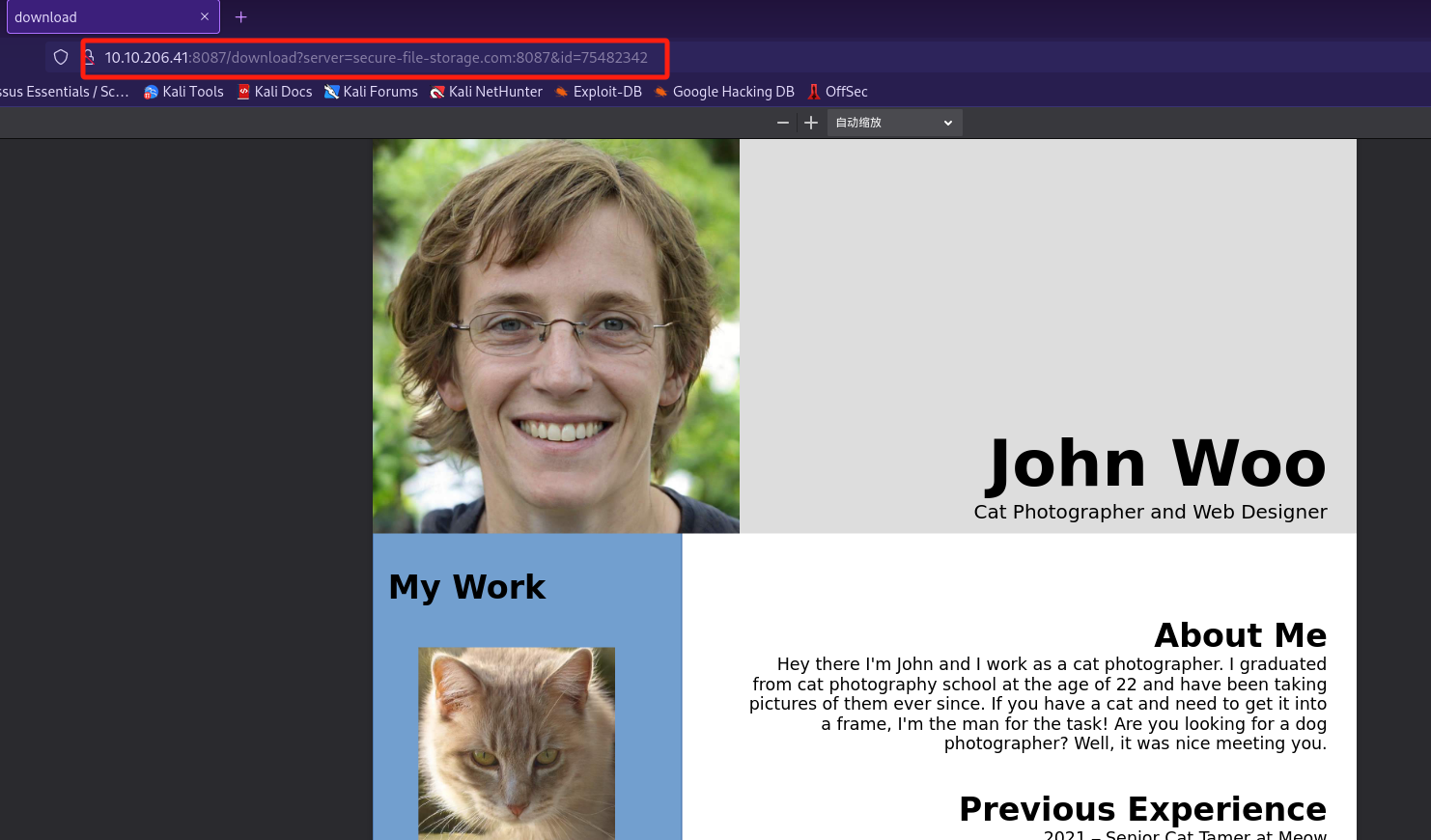Expand the 自动缩放 zoom level dropdown
Viewport: 1431px width, 840px height.
[x=894, y=123]
